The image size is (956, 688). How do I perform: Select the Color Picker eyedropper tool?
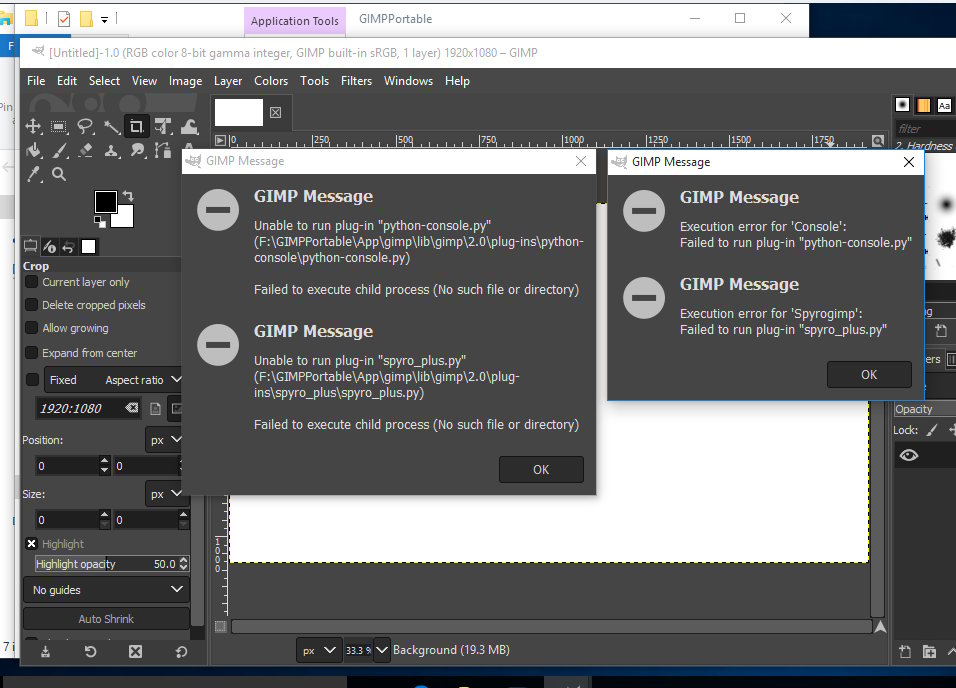[x=34, y=174]
